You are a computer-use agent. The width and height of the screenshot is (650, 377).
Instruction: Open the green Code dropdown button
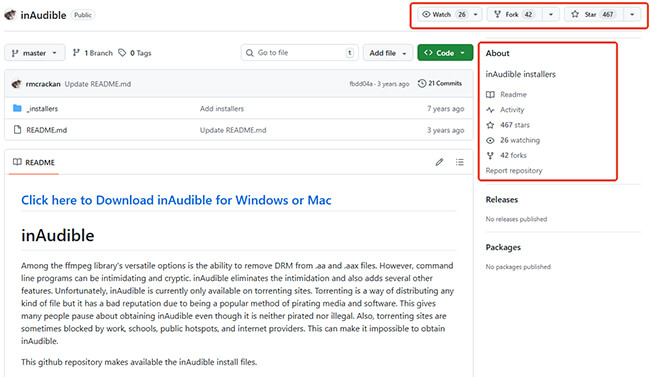445,53
